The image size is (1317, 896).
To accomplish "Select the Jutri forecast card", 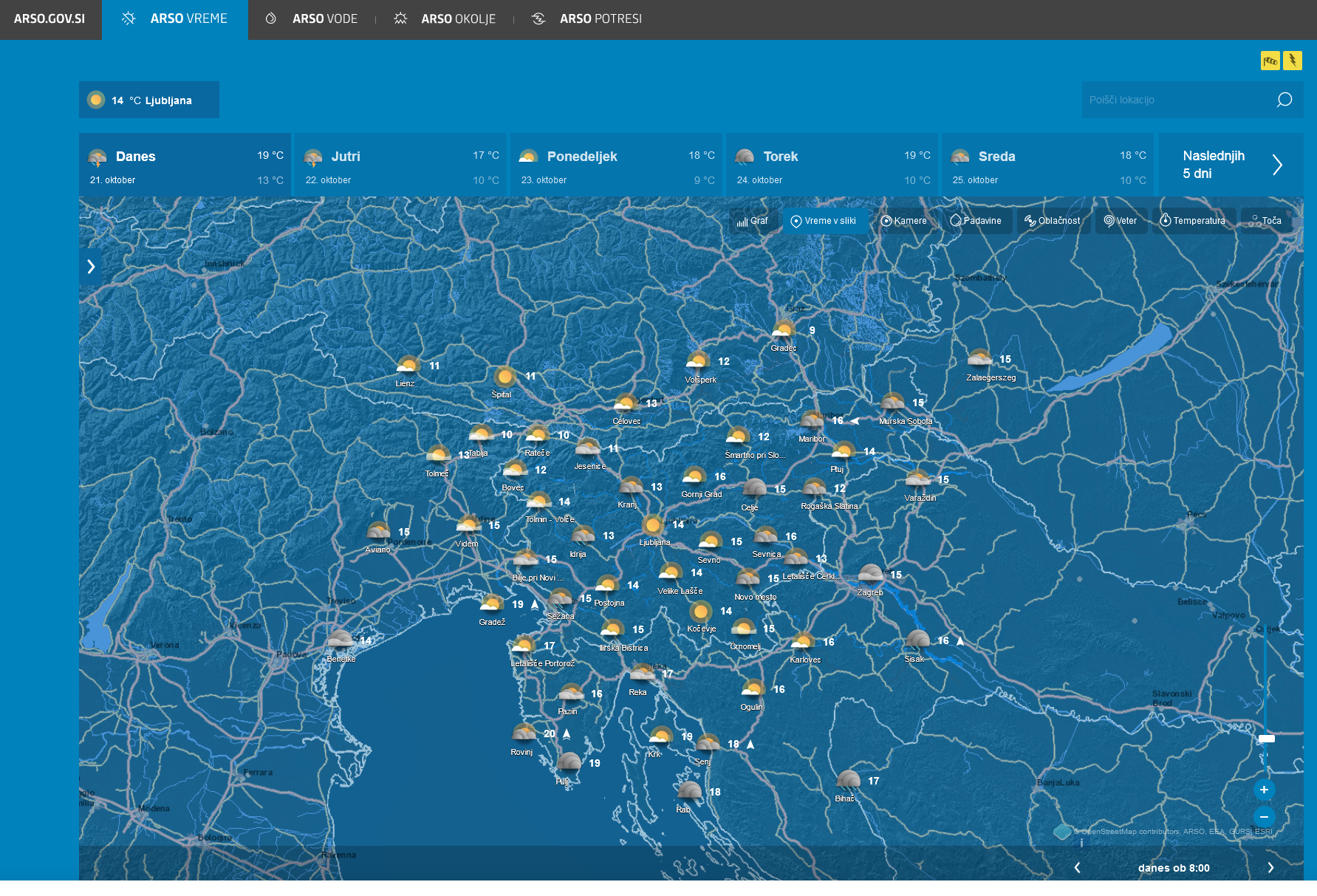I will [401, 165].
